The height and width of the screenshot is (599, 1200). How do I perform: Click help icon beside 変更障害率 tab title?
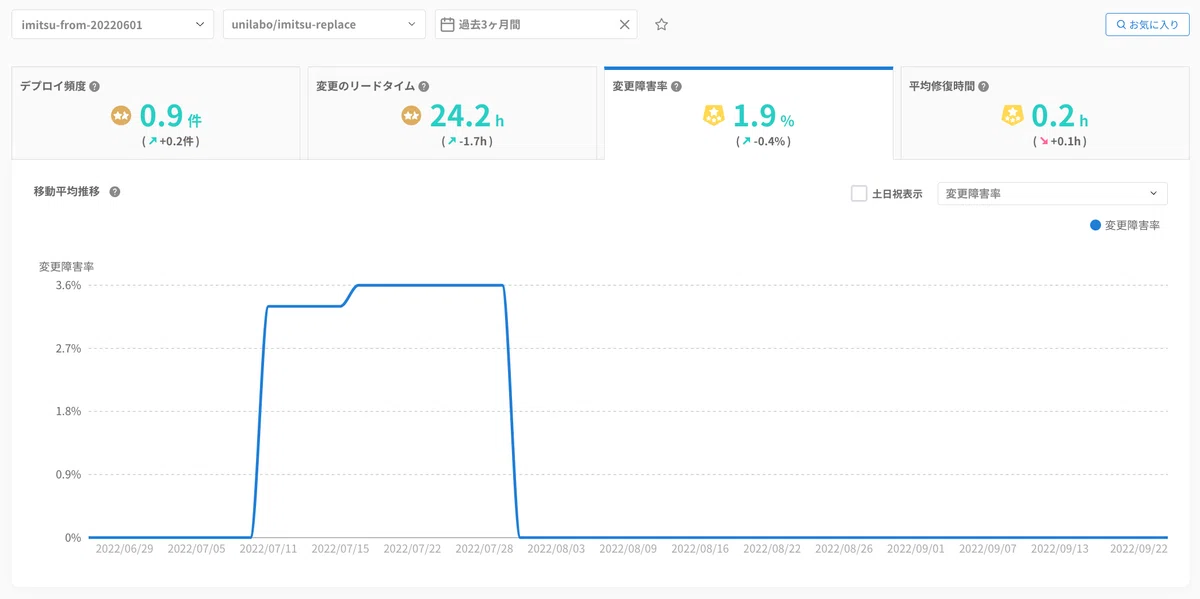click(x=676, y=87)
